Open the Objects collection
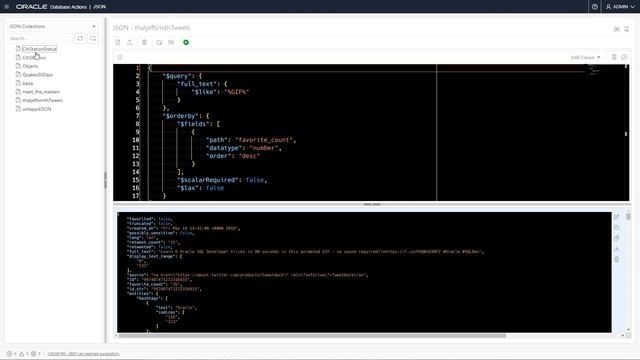 [30, 66]
